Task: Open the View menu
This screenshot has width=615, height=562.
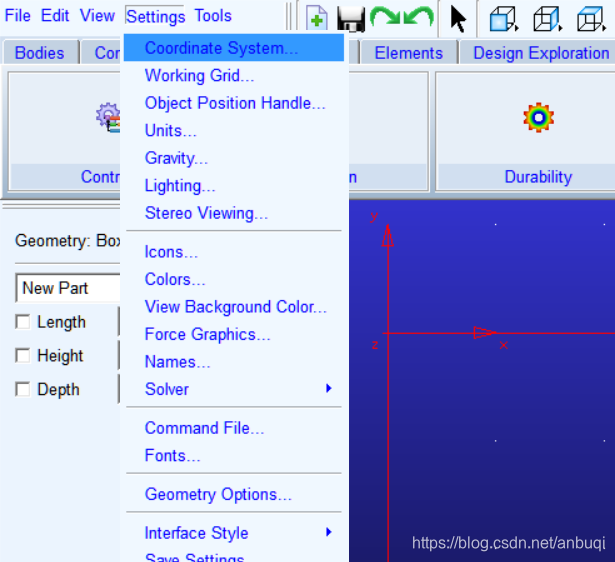Action: [x=97, y=16]
